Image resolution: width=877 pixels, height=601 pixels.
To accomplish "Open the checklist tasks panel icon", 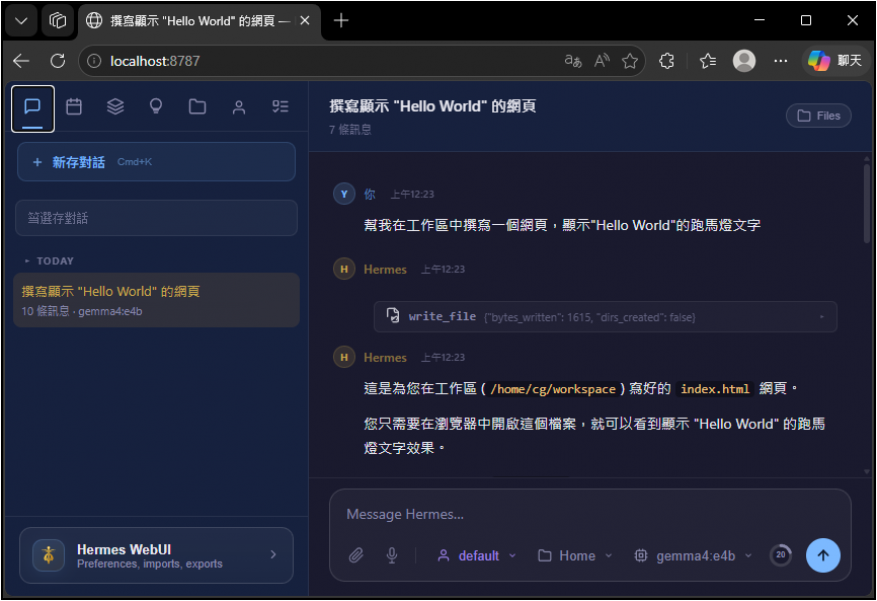I will pos(280,107).
